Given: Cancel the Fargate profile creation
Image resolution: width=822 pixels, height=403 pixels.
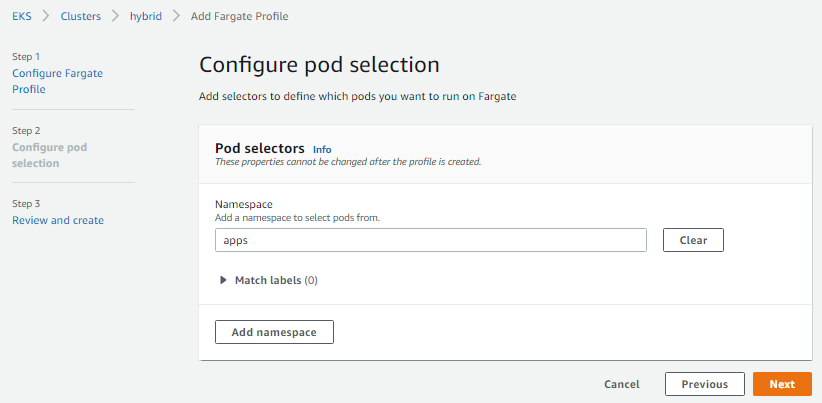Looking at the screenshot, I should coord(622,384).
